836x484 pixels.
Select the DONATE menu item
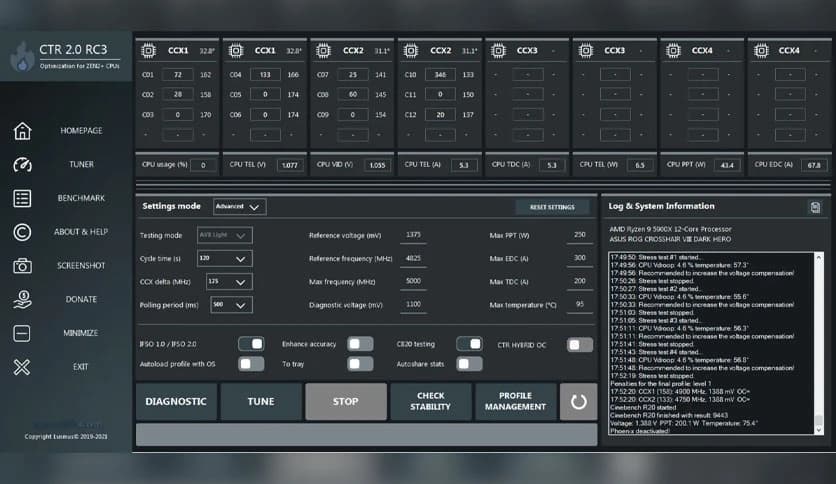pyautogui.click(x=81, y=300)
